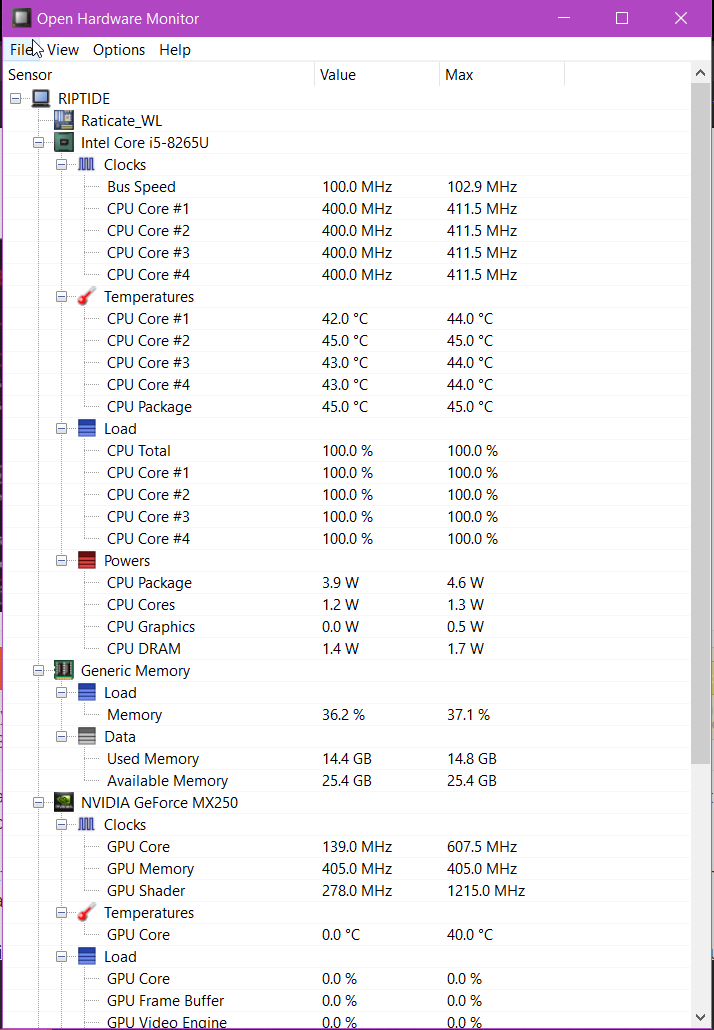The height and width of the screenshot is (1030, 714).
Task: Collapse the NVIDIA GeForce MX250 node
Action: (x=39, y=802)
